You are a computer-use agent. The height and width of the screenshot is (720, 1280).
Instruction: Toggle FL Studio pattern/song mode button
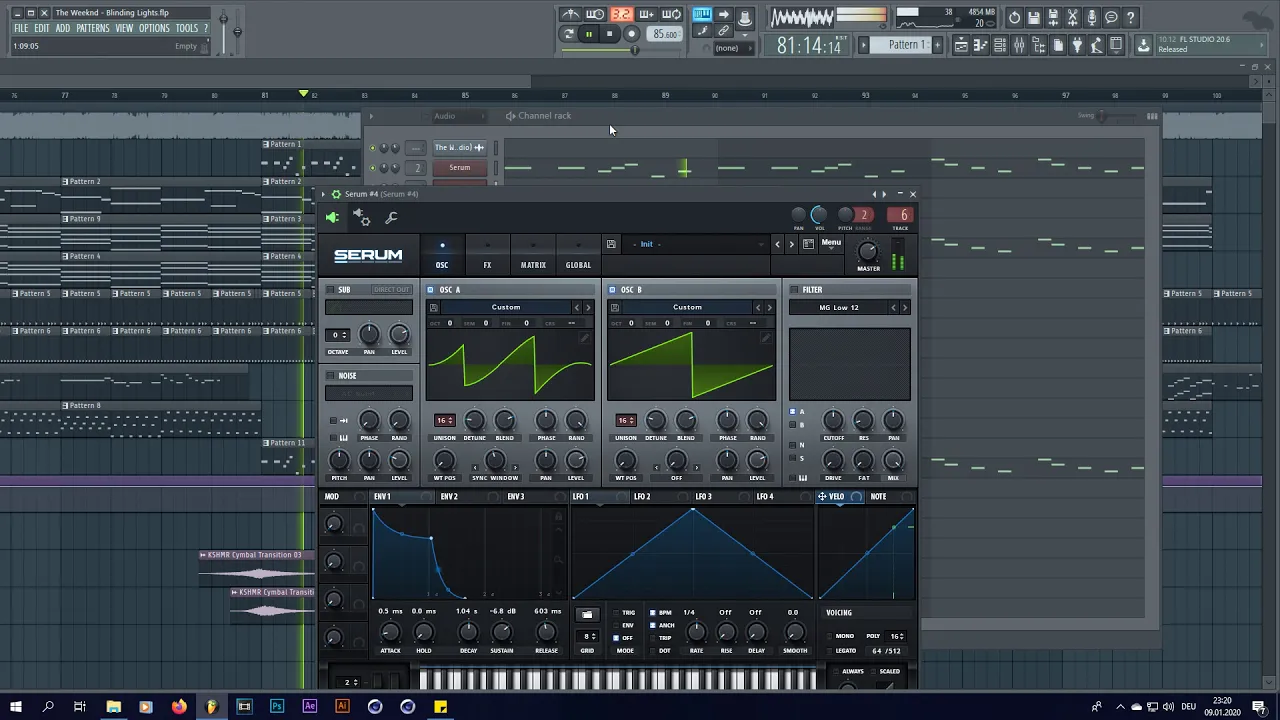[568, 34]
